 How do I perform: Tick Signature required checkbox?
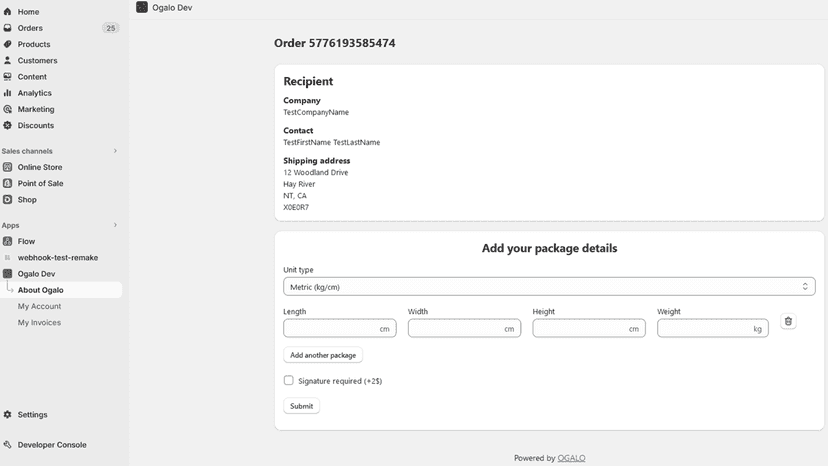click(x=288, y=380)
